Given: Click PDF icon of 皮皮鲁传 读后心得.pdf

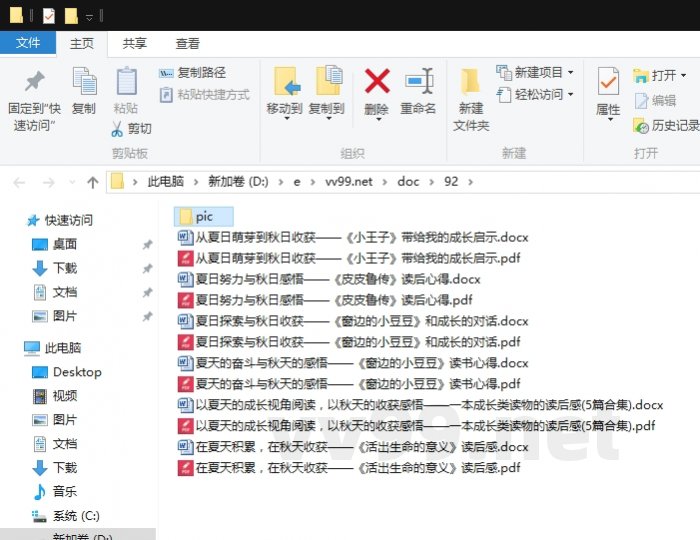Looking at the screenshot, I should pyautogui.click(x=185, y=300).
